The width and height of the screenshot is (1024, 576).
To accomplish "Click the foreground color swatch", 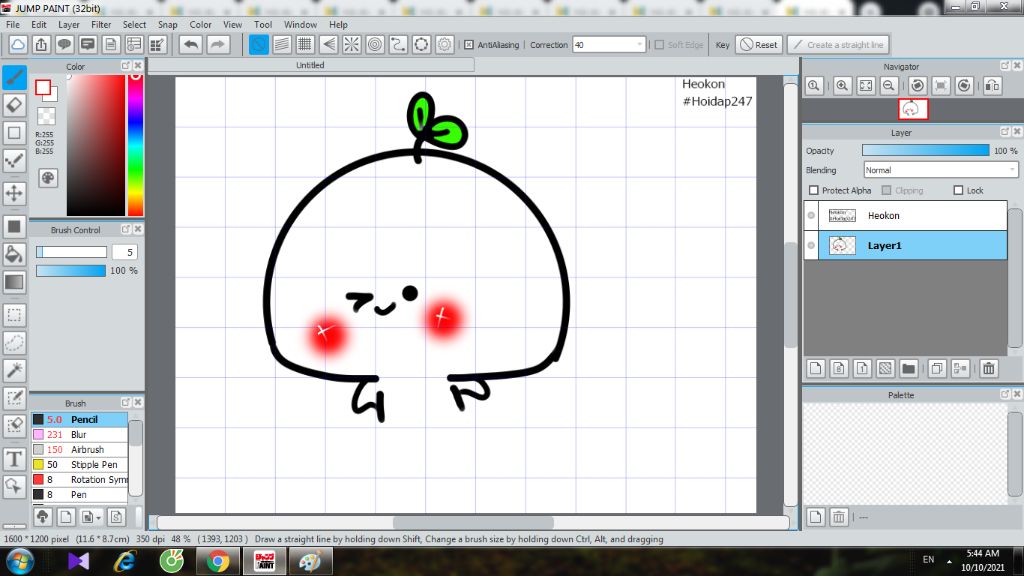I will click(43, 88).
